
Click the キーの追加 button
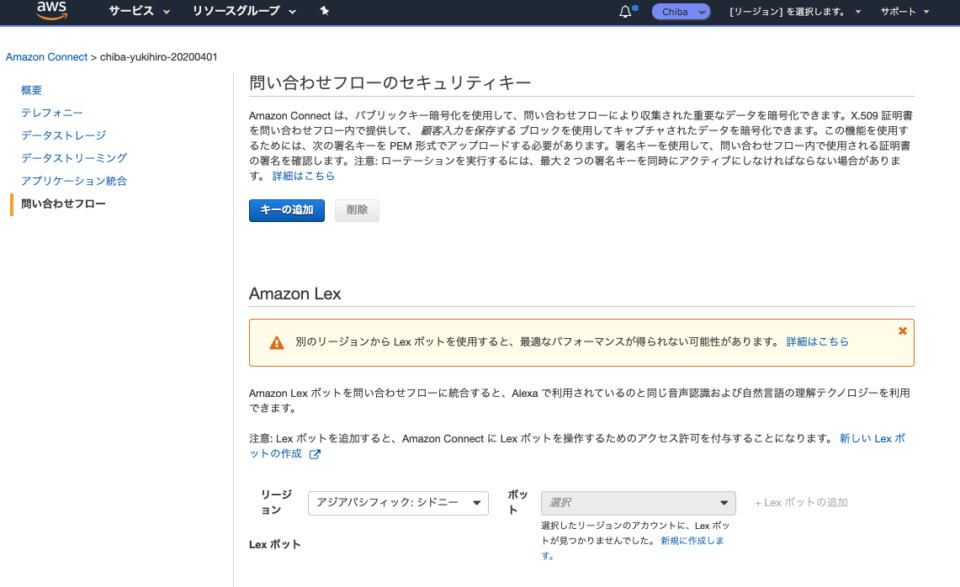287,210
